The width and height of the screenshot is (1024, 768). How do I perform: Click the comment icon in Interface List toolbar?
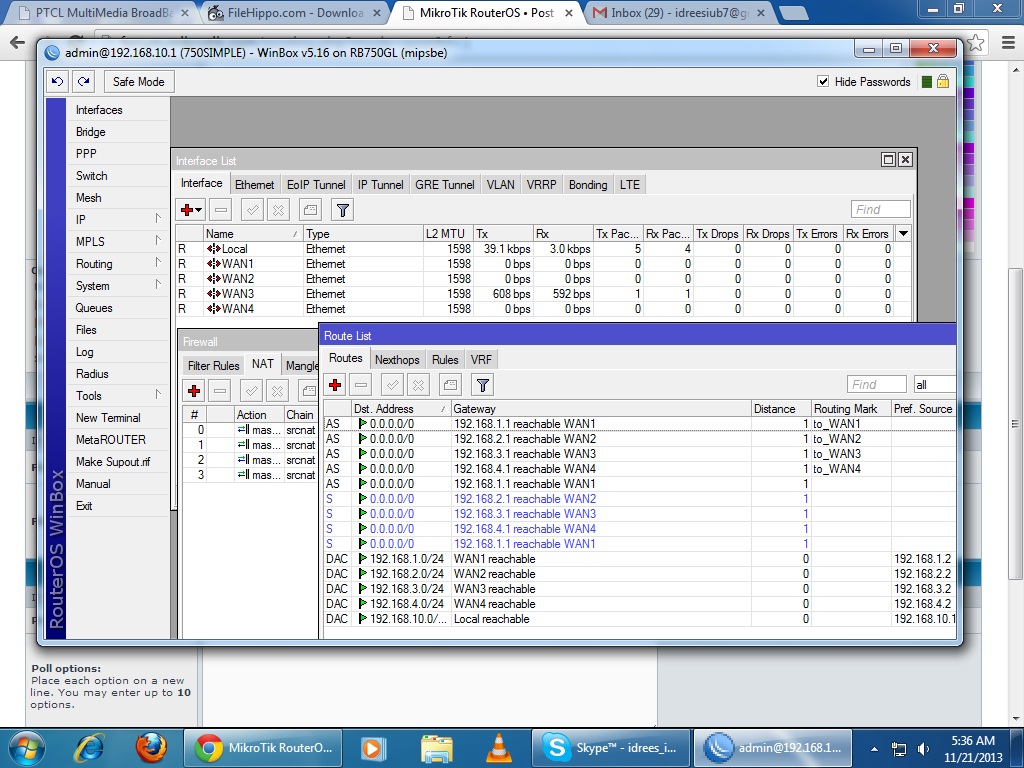[310, 210]
